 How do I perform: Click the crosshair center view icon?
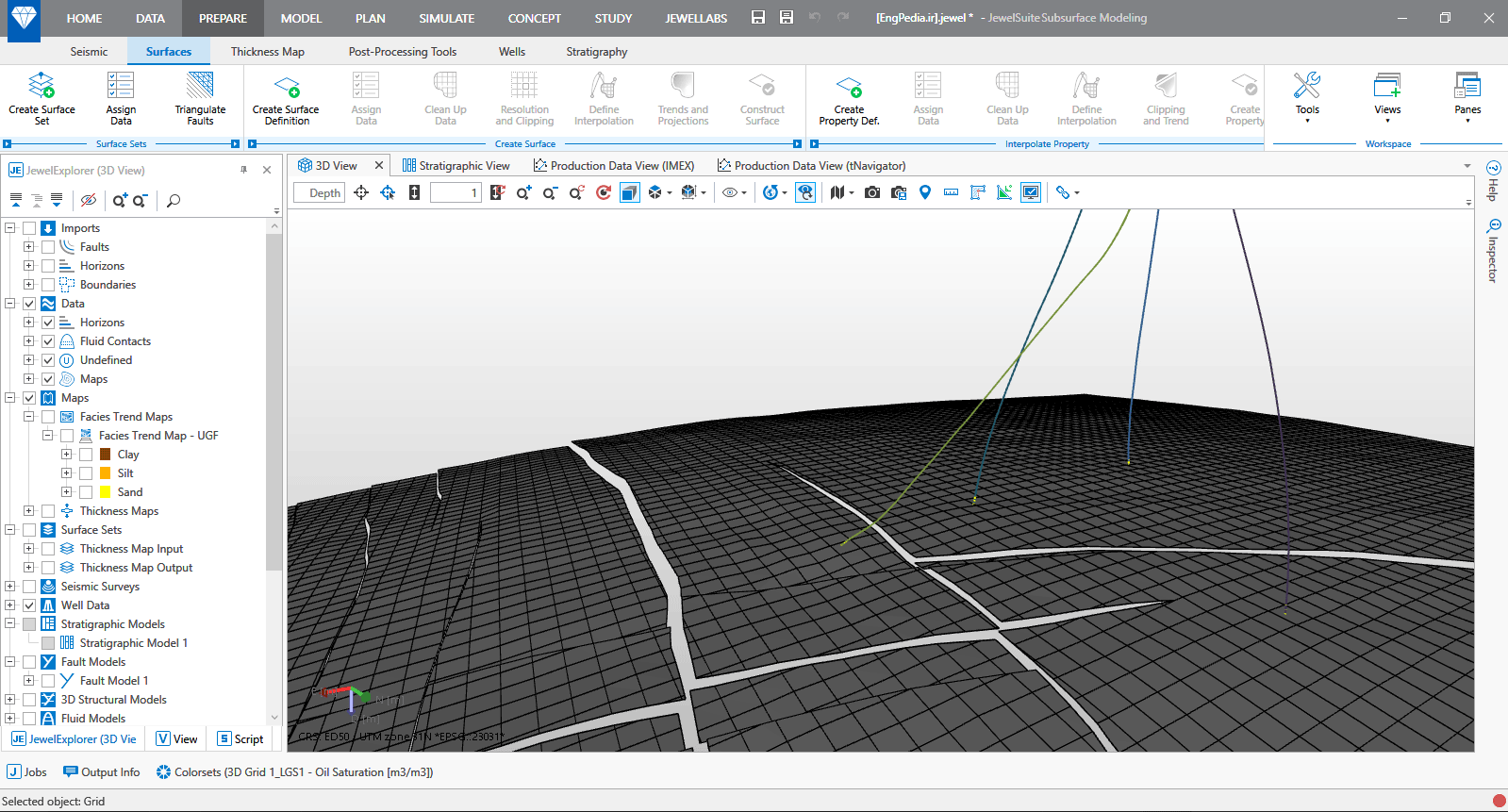(x=361, y=192)
